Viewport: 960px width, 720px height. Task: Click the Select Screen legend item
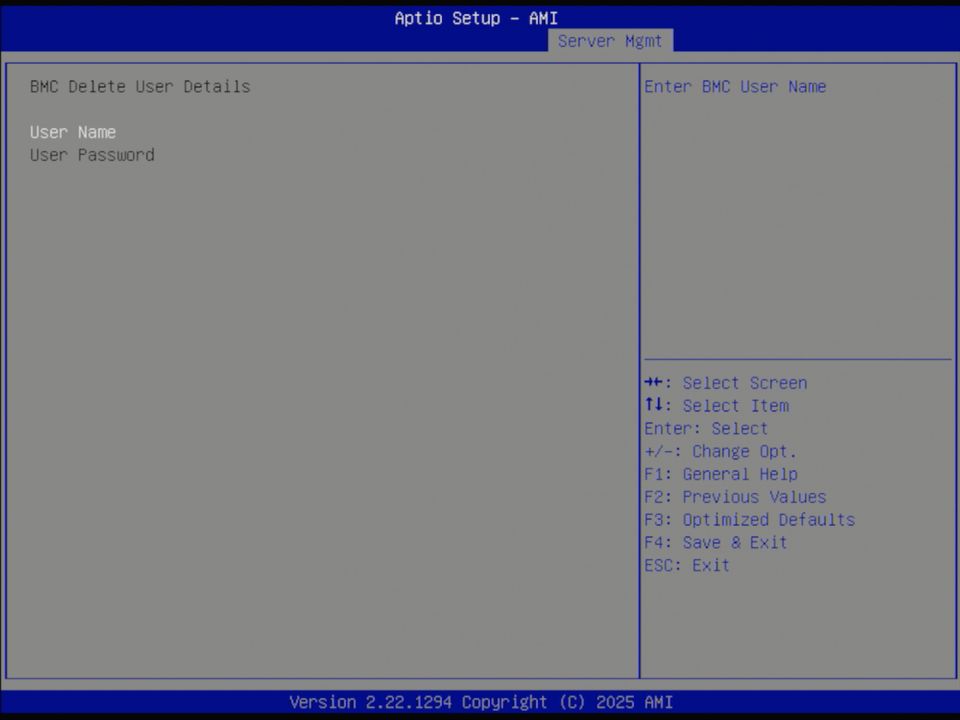pyautogui.click(x=725, y=383)
